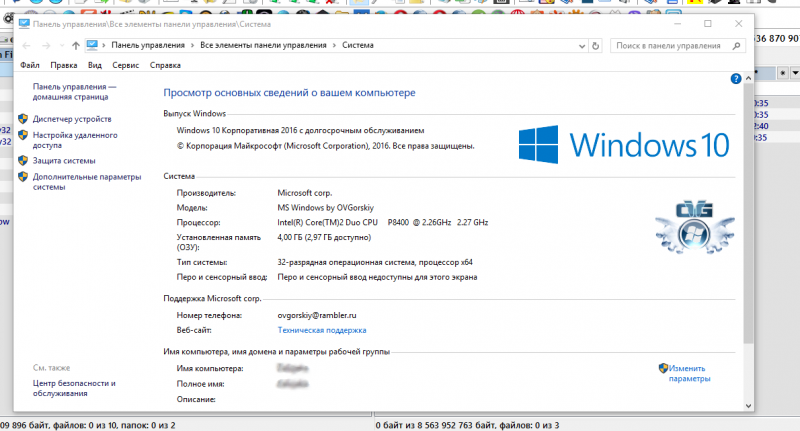The height and width of the screenshot is (431, 800).
Task: Click the computer icon in the address bar
Action: 93,45
